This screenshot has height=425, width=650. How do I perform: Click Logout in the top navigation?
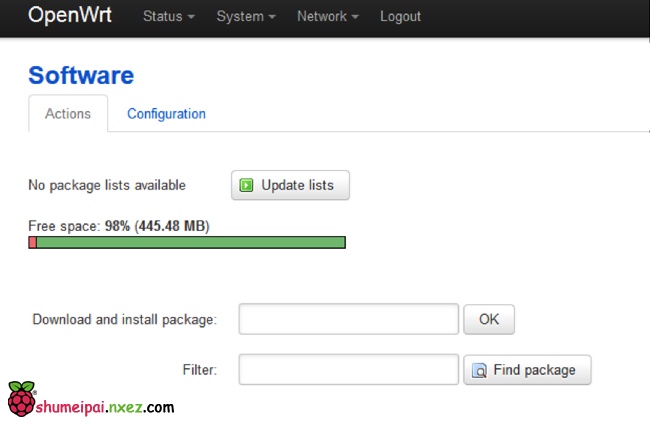[400, 17]
